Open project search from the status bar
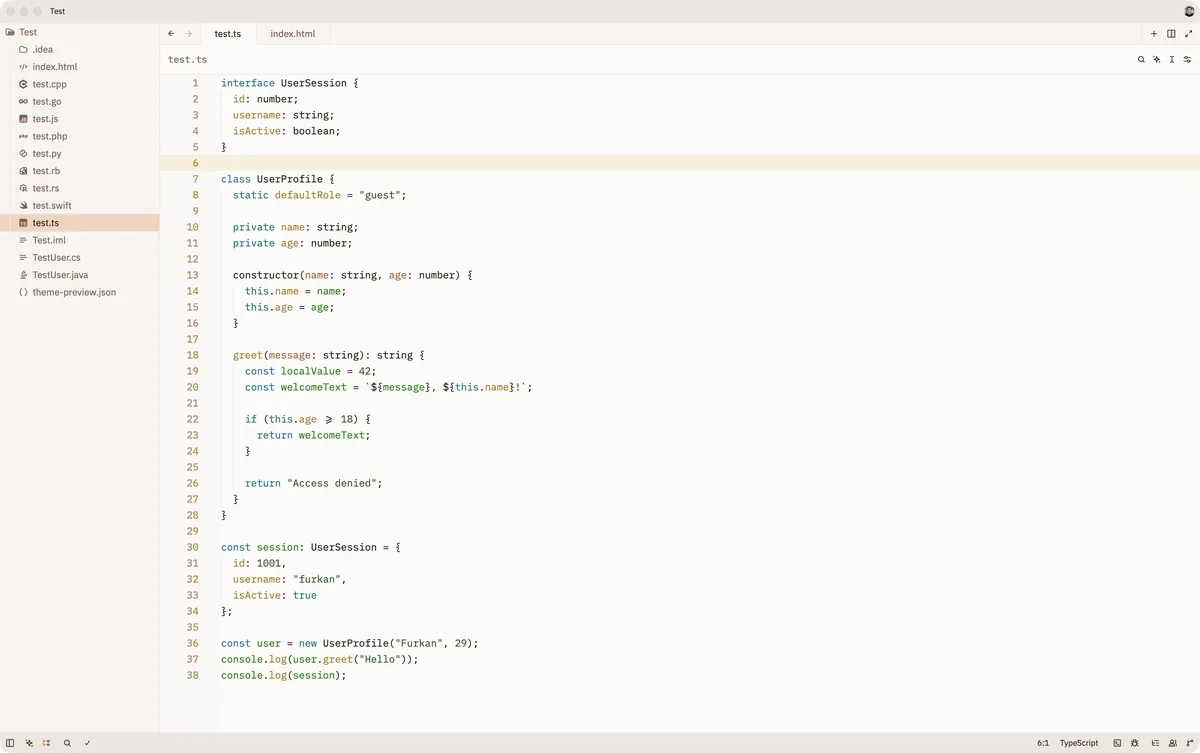The width and height of the screenshot is (1200, 753). coord(67,743)
